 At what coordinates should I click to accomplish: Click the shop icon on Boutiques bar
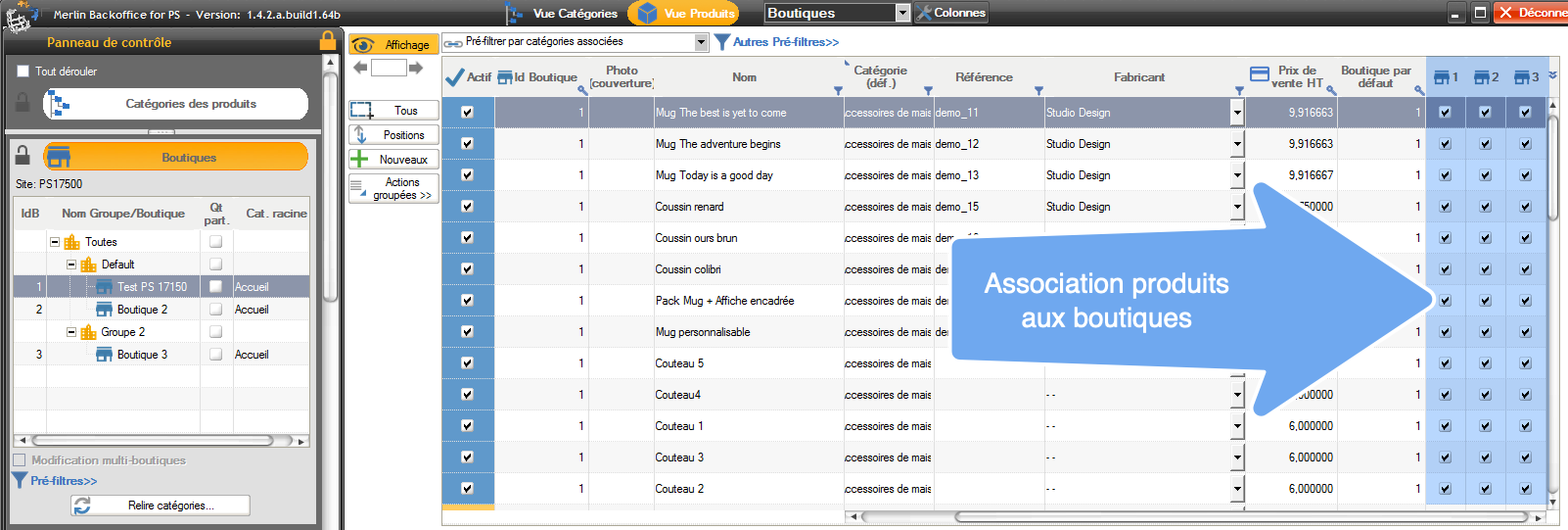pos(59,157)
